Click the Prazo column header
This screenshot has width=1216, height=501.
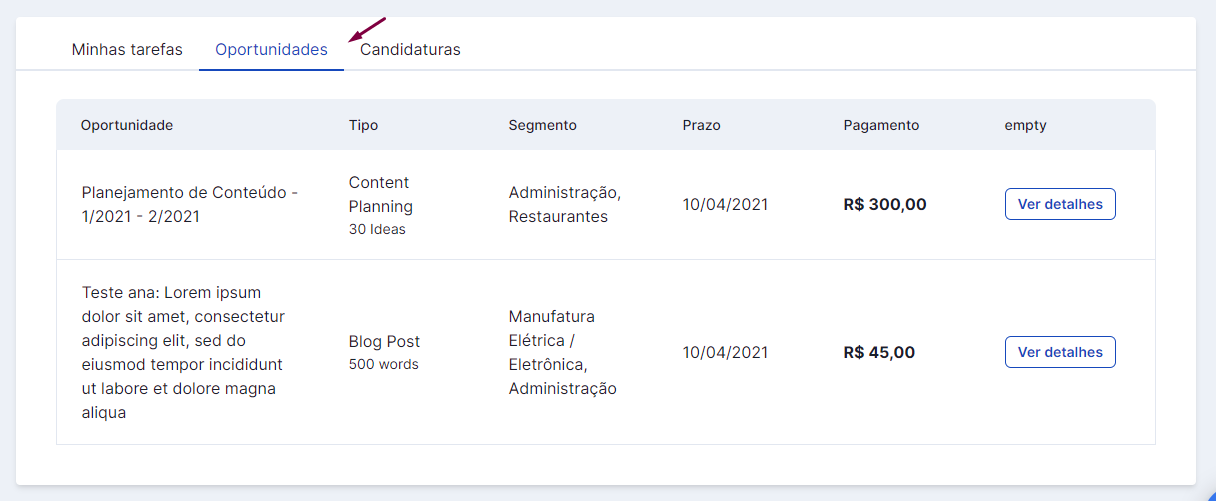coord(701,125)
